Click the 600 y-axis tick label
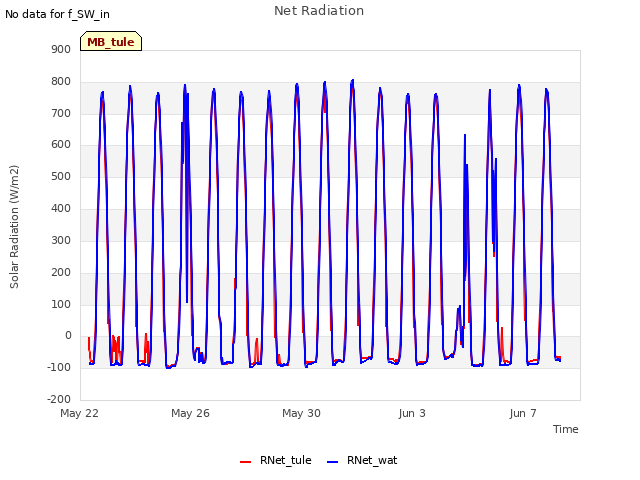This screenshot has width=640, height=480. coord(61,144)
